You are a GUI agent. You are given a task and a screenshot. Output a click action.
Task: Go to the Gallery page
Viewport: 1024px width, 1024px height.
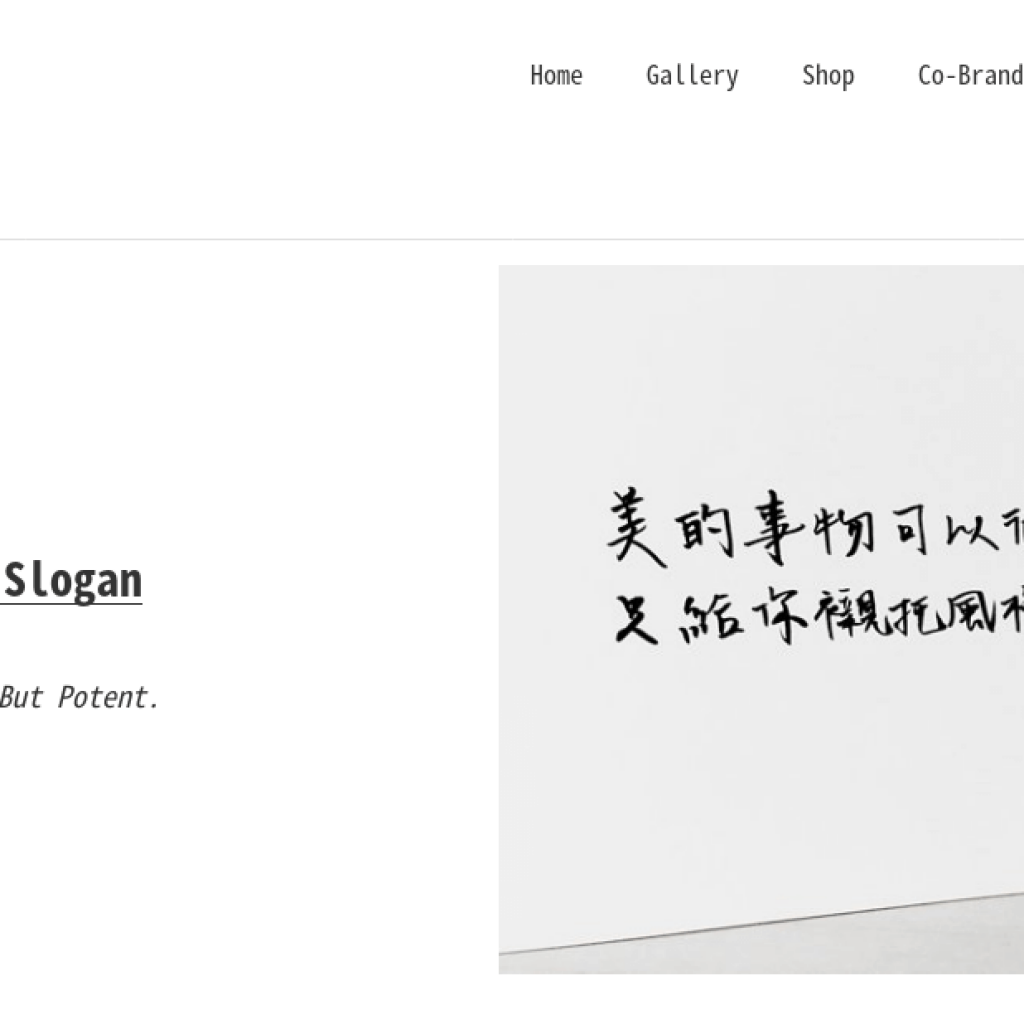[x=692, y=76]
